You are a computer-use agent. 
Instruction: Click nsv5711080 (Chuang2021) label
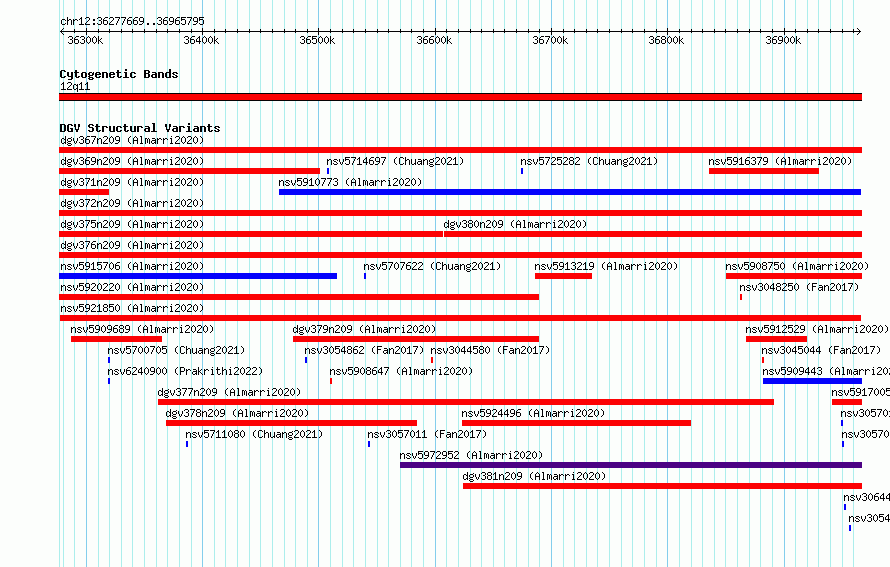254,434
